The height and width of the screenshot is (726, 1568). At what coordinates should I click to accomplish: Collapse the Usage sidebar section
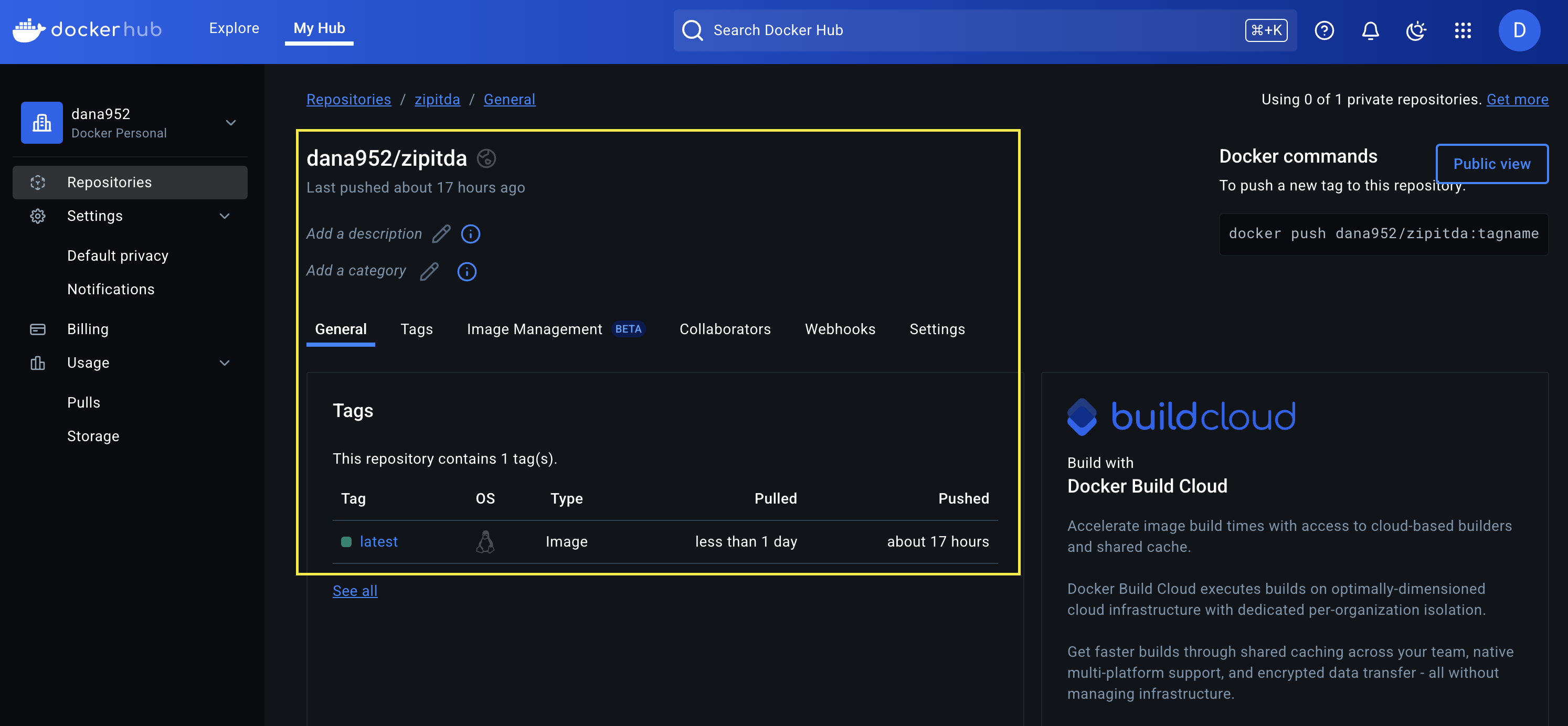click(224, 362)
